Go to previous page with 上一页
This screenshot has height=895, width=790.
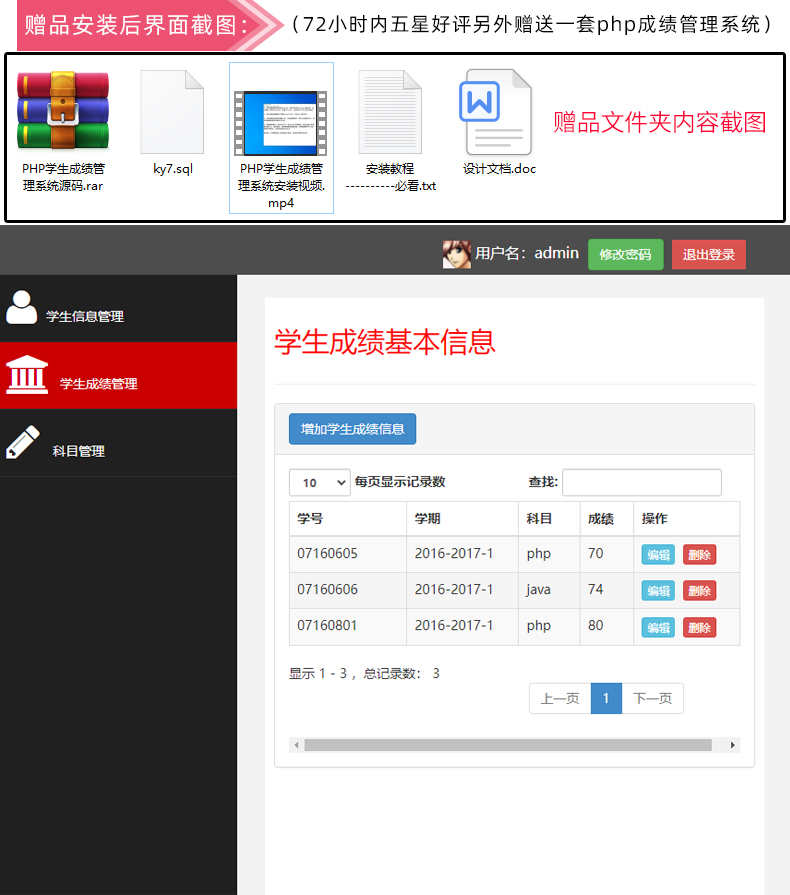[x=560, y=698]
